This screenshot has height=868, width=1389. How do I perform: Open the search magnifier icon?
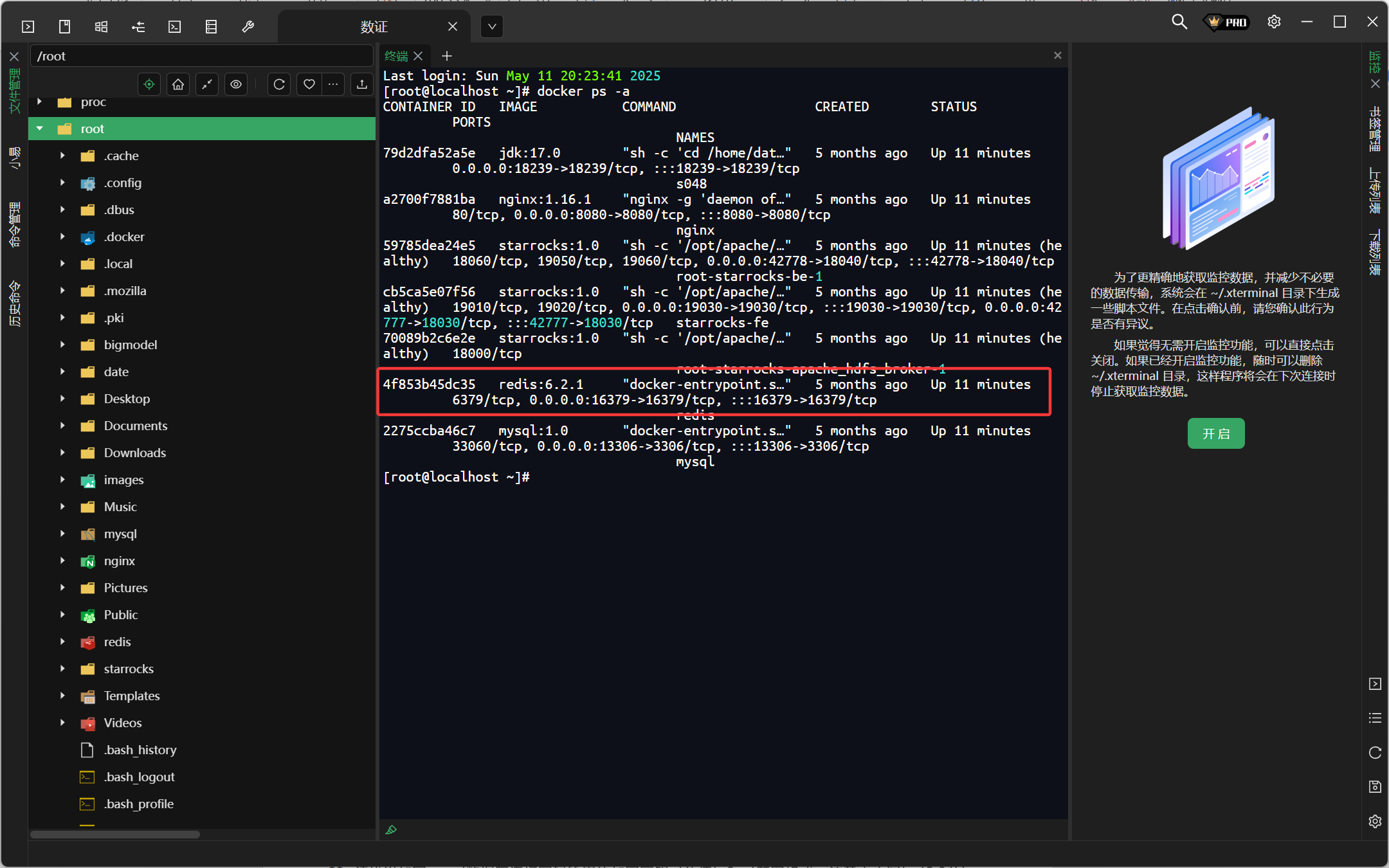1179,22
